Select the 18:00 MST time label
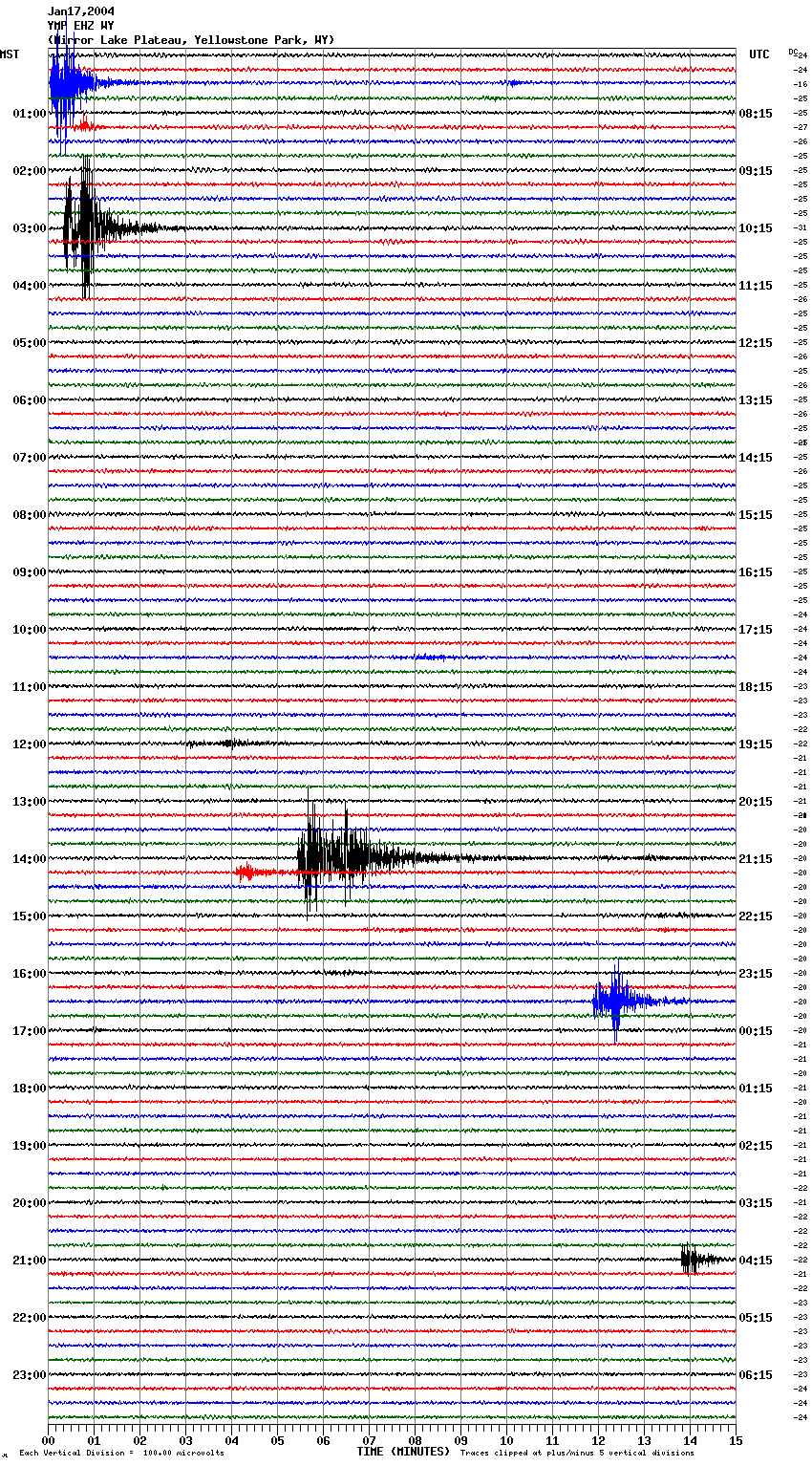Screen dimensions: 812x1466 30,1089
